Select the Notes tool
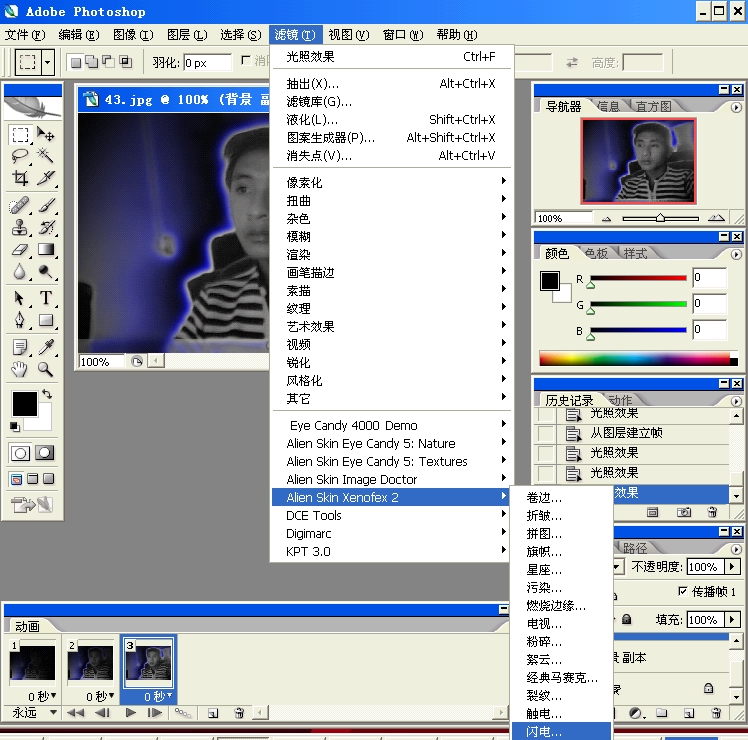This screenshot has width=748, height=740. tap(20, 347)
